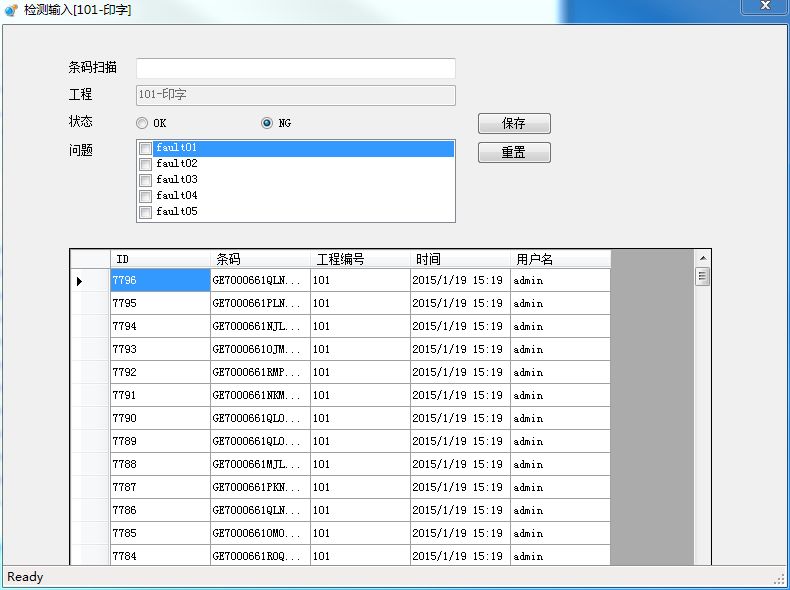Focus the 条码扫描 barcode input field

pyautogui.click(x=295, y=68)
